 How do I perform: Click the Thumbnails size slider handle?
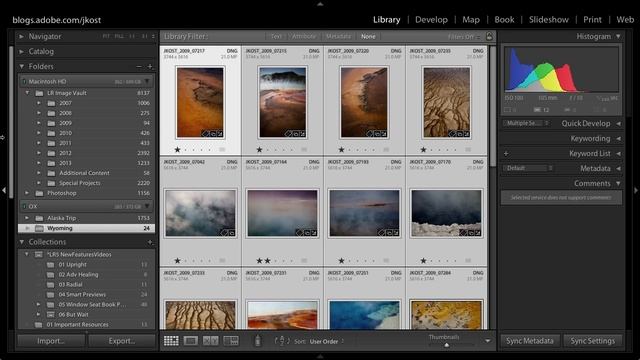pyautogui.click(x=447, y=345)
